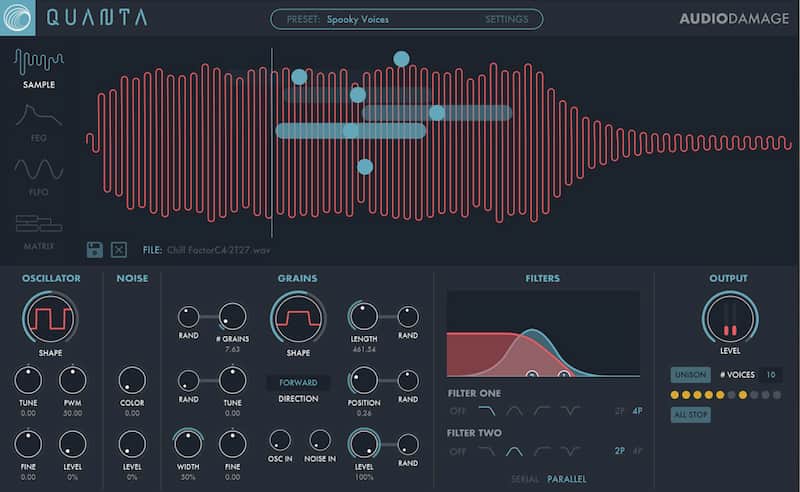Image resolution: width=800 pixels, height=492 pixels.
Task: Click the filter display graph
Action: click(543, 334)
